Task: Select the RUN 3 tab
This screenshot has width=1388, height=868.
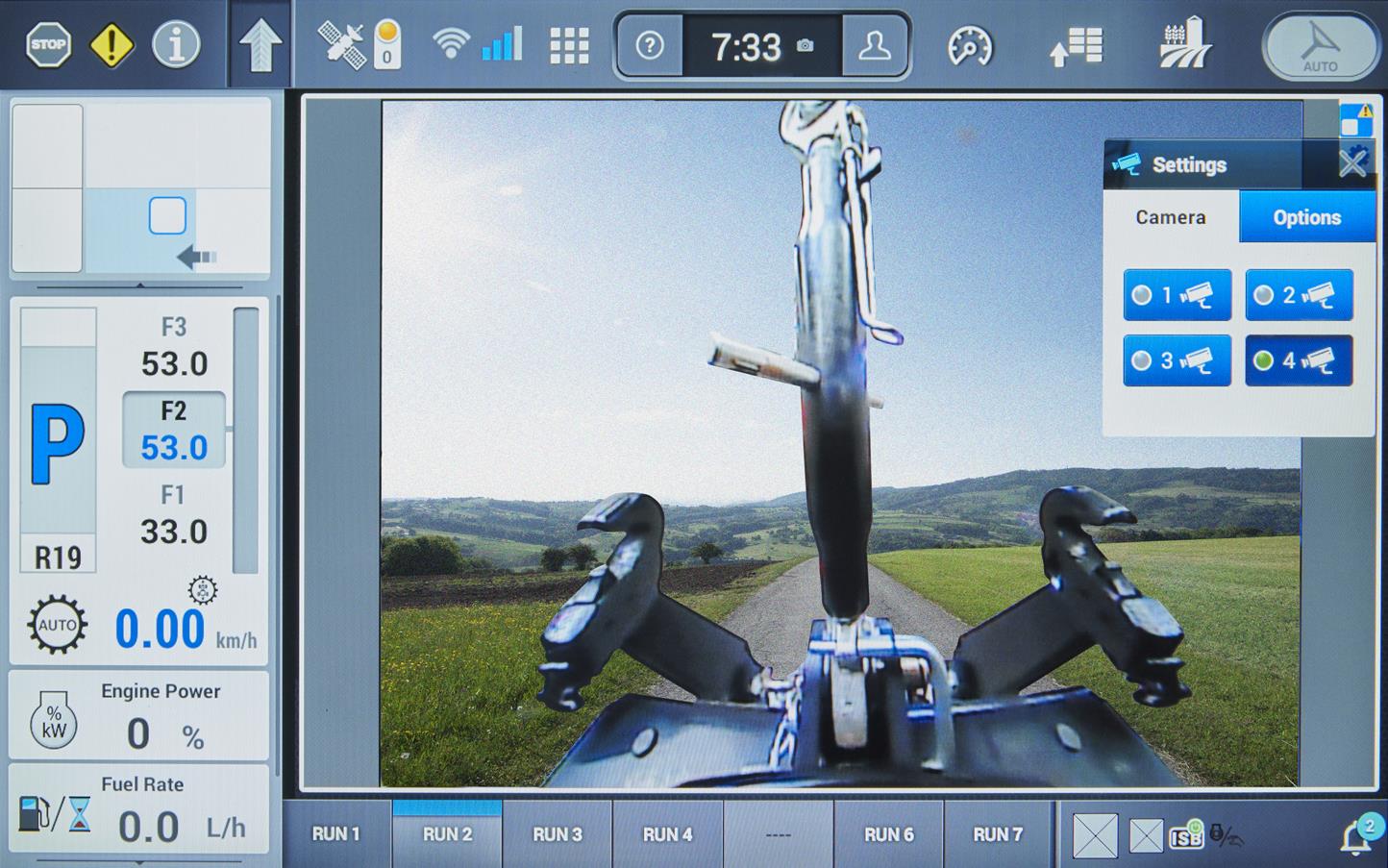Action: [x=558, y=833]
